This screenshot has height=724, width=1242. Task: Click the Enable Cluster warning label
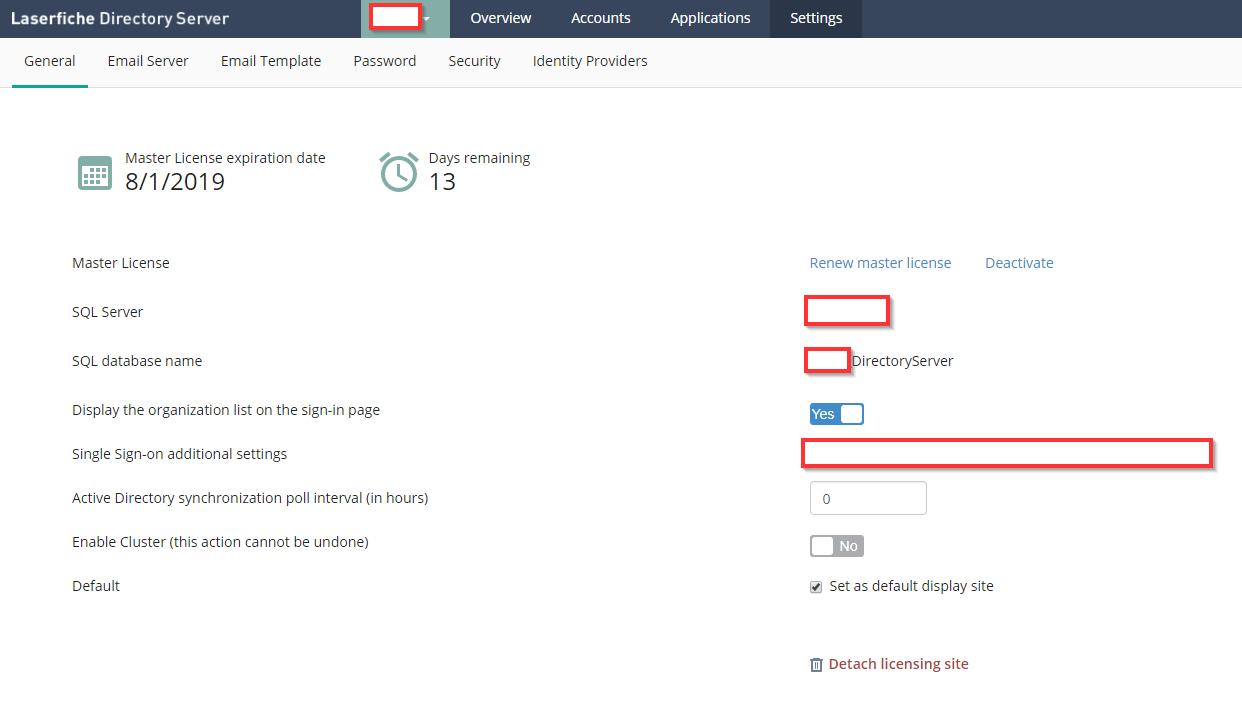tap(221, 542)
